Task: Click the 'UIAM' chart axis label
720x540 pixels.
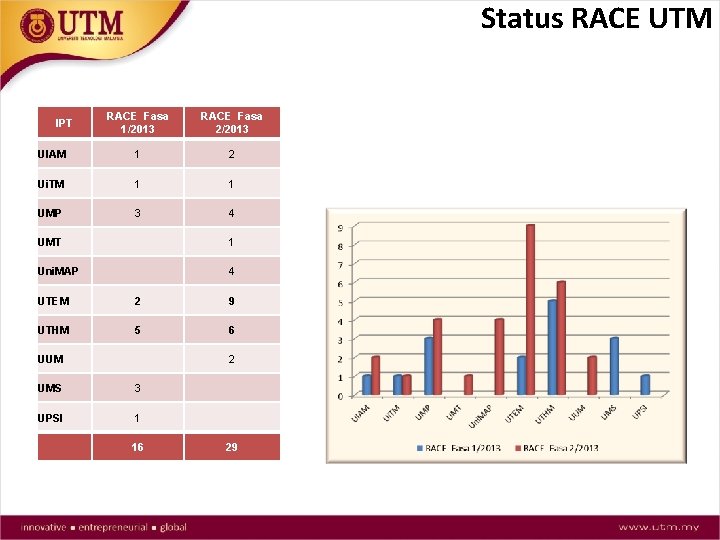Action: [360, 414]
